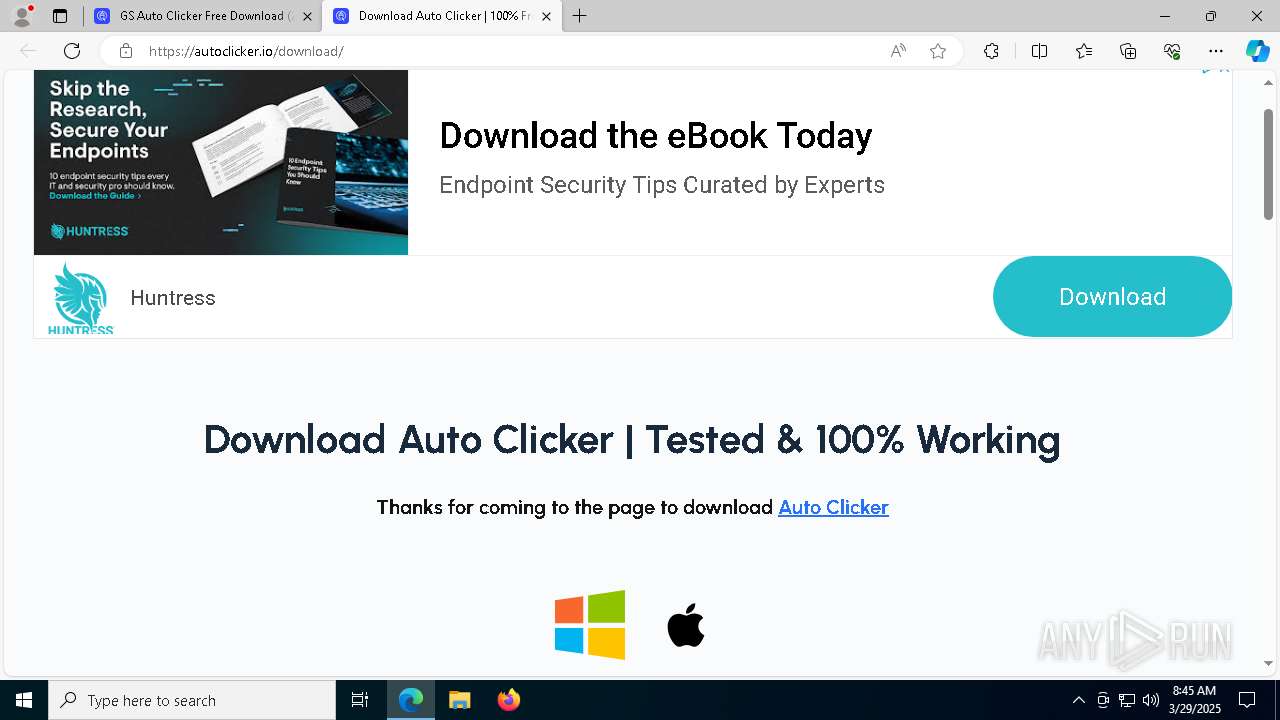1280x720 pixels.
Task: Open the Extensions puzzle icon
Action: point(991,51)
